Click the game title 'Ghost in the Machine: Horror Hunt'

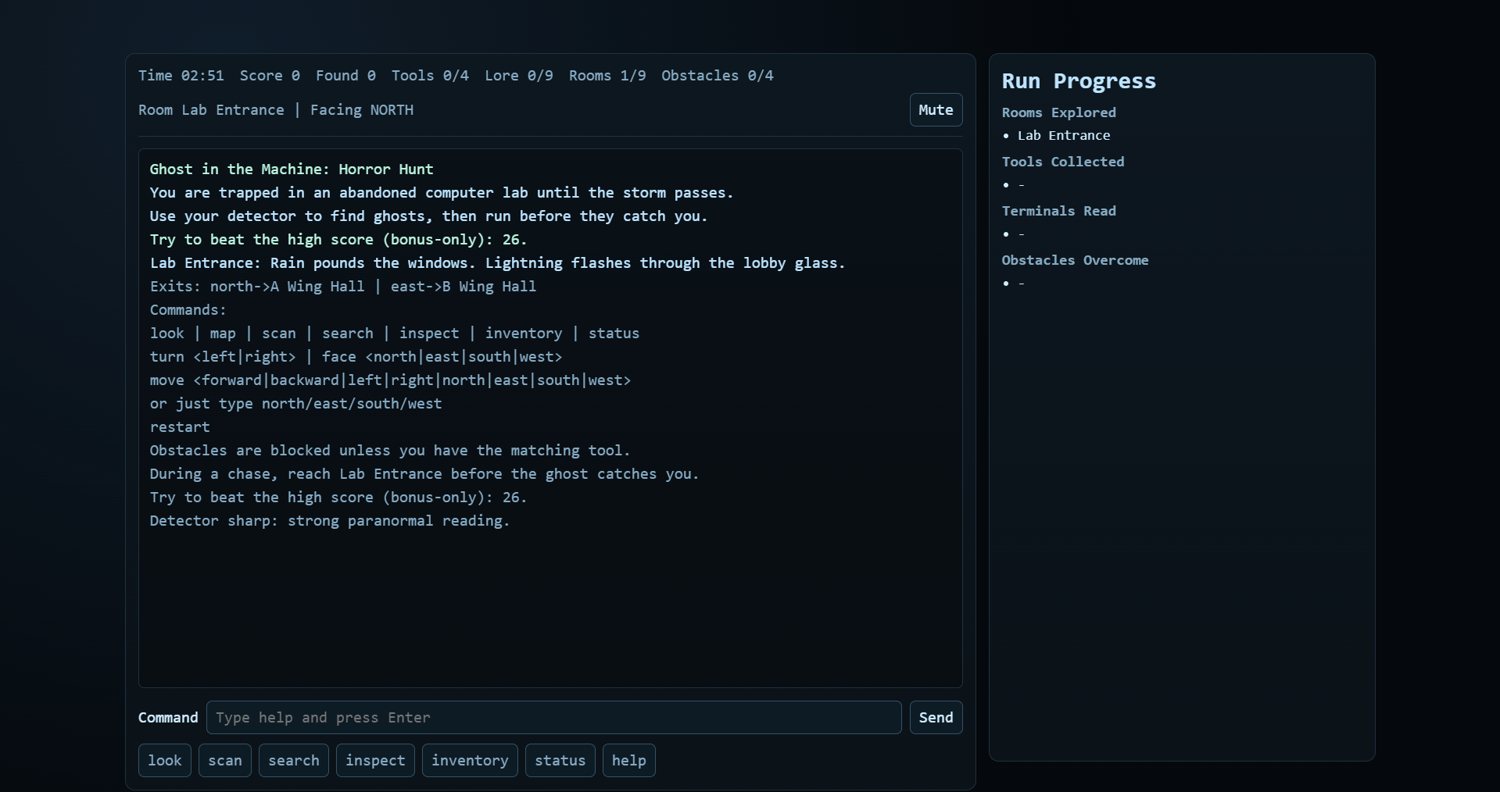(x=292, y=170)
